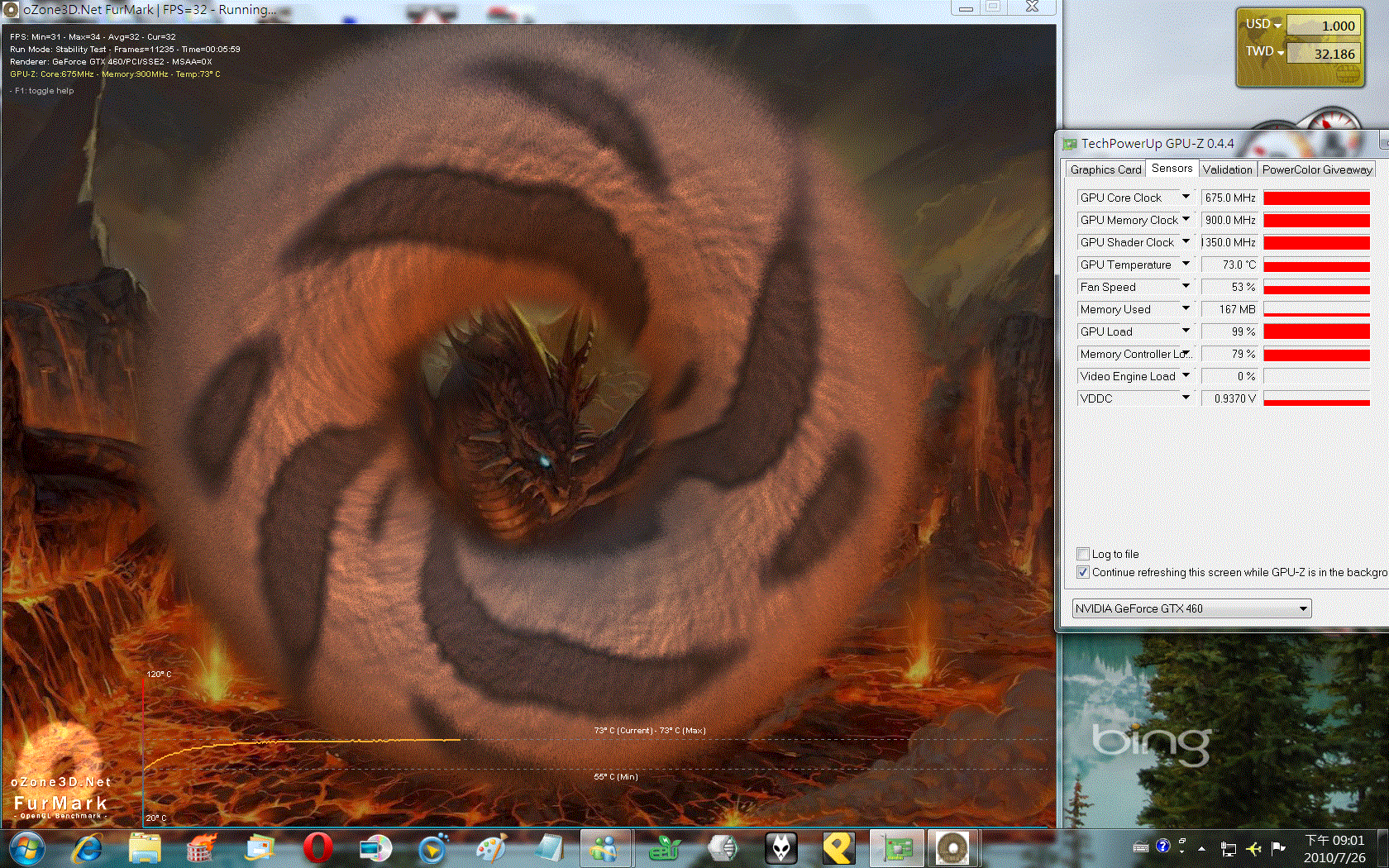1389x868 pixels.
Task: Open the GPU Core Clock sensor dropdown
Action: point(1186,197)
